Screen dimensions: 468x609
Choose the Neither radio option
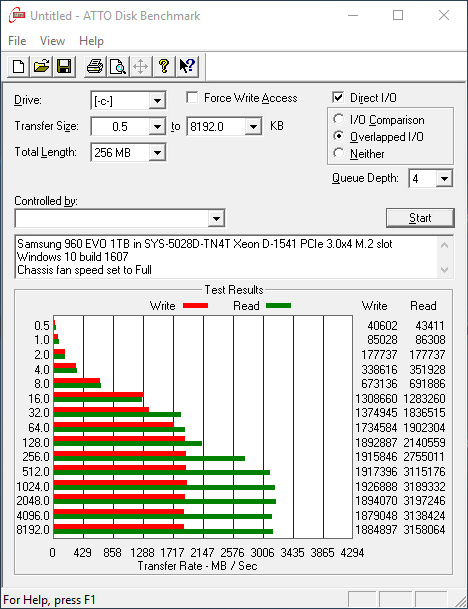pos(339,153)
